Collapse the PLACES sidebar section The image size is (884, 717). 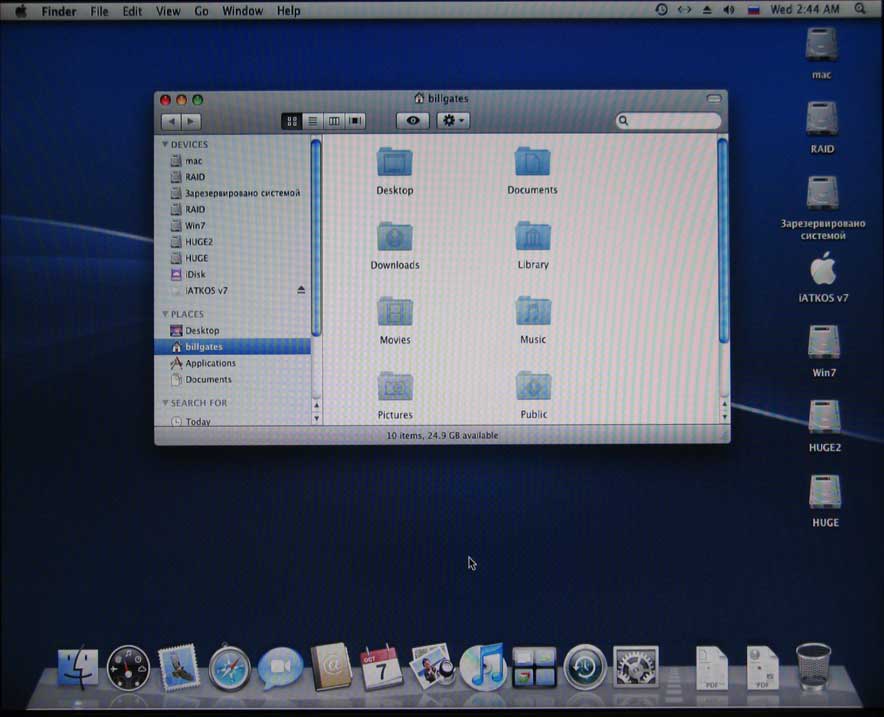pos(166,314)
